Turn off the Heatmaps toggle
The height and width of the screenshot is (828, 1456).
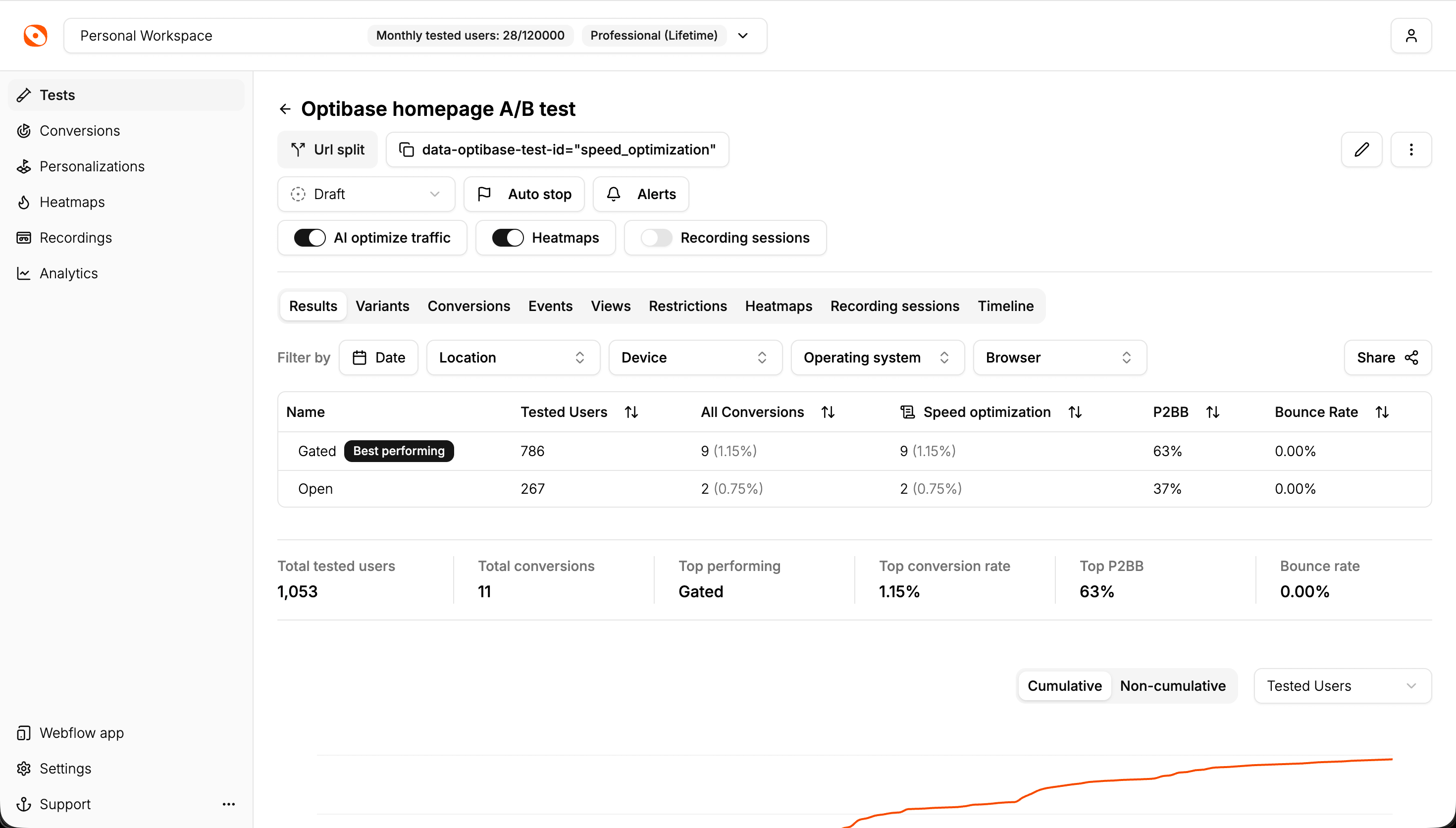coord(508,238)
